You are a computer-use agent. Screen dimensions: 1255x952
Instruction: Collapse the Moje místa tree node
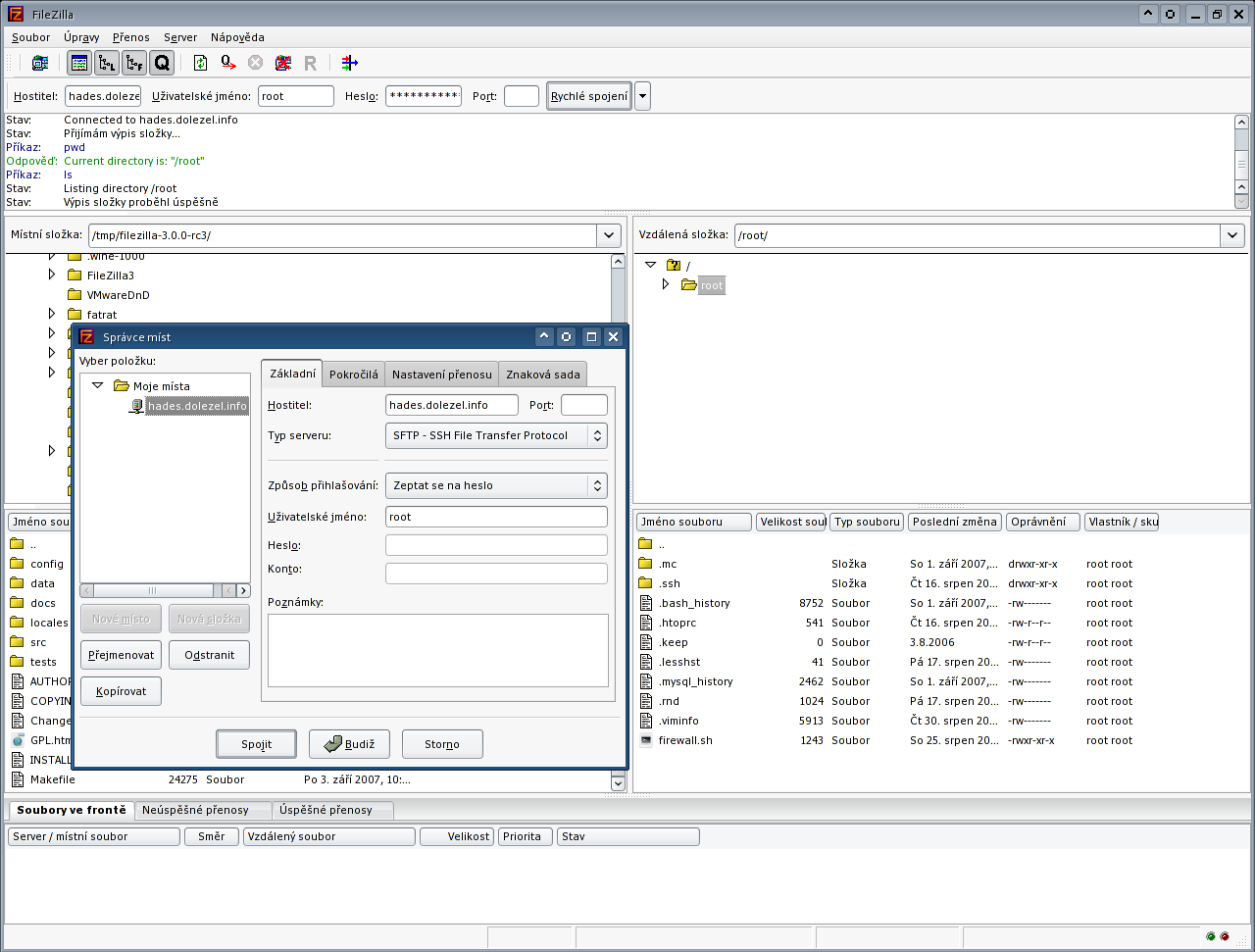98,386
